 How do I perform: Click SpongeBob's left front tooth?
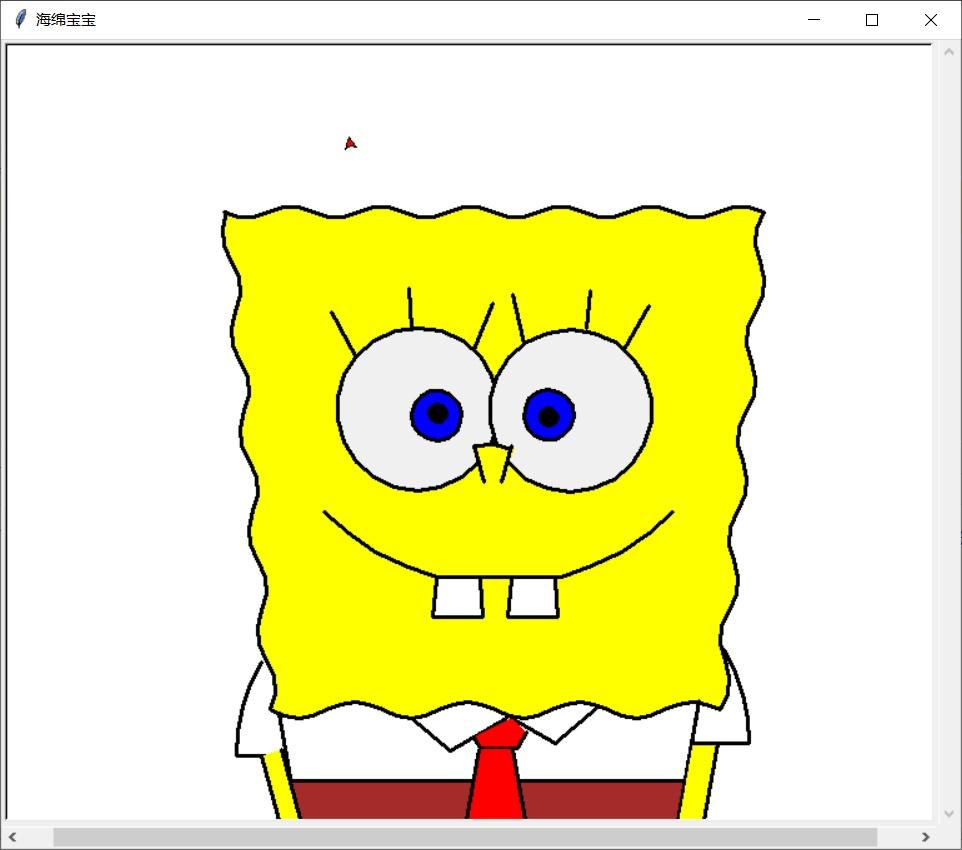[x=458, y=597]
